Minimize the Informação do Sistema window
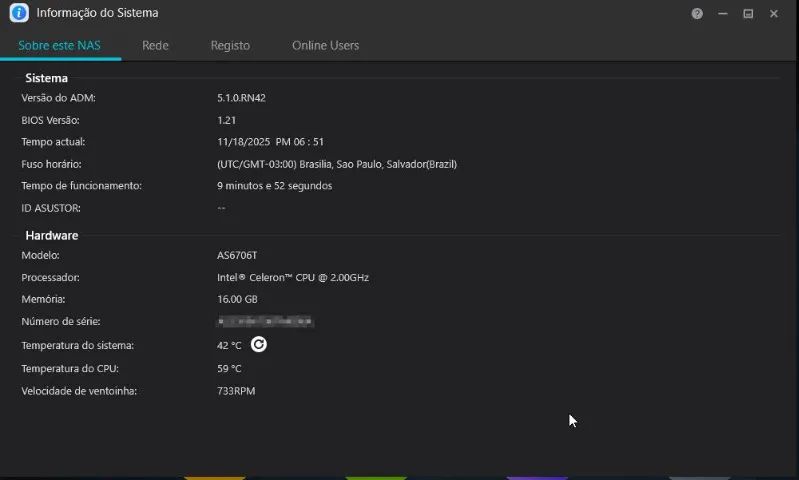The width and height of the screenshot is (799, 480). click(x=723, y=14)
